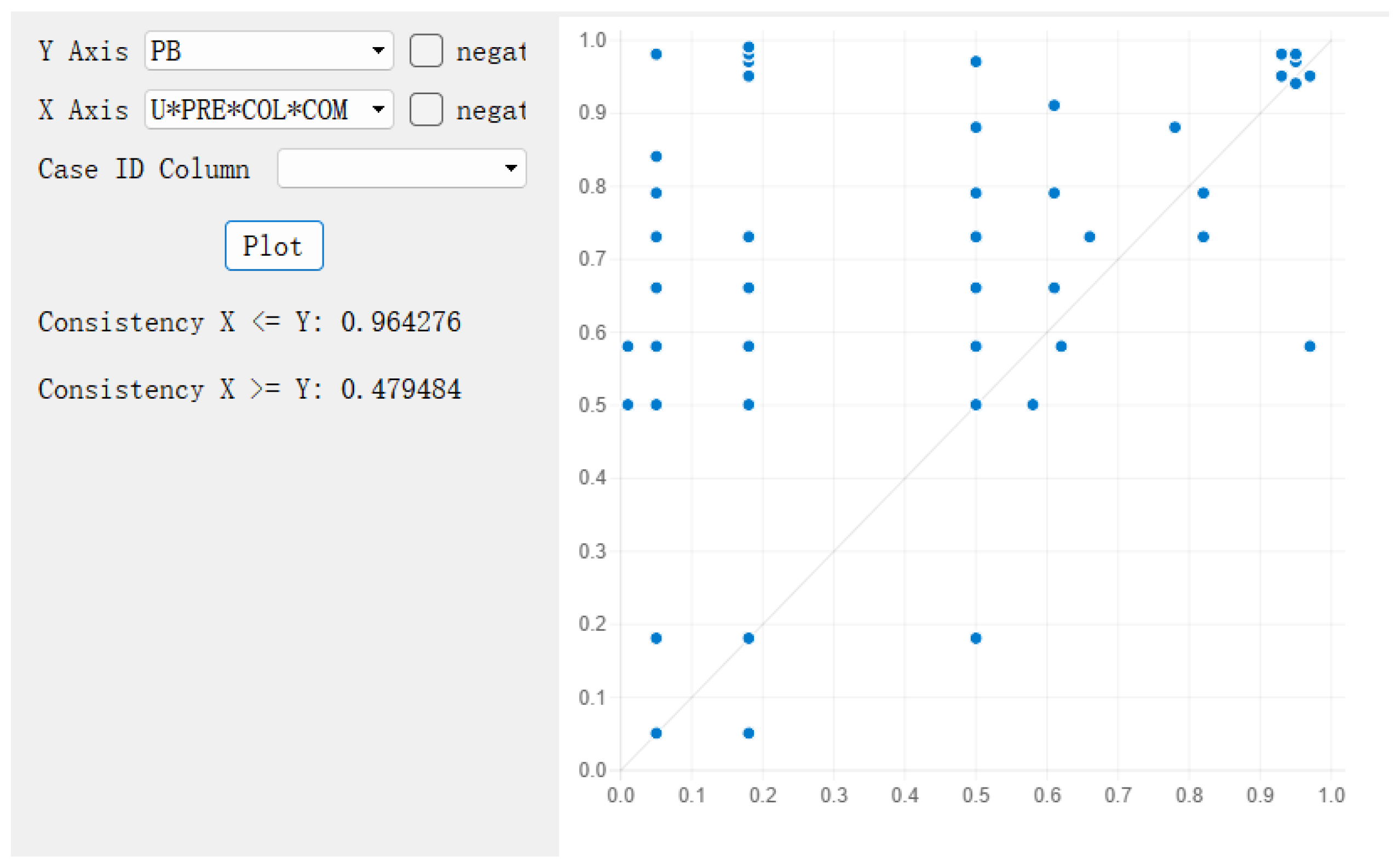
Task: Click the X Axis dropdown arrow
Action: 378,110
